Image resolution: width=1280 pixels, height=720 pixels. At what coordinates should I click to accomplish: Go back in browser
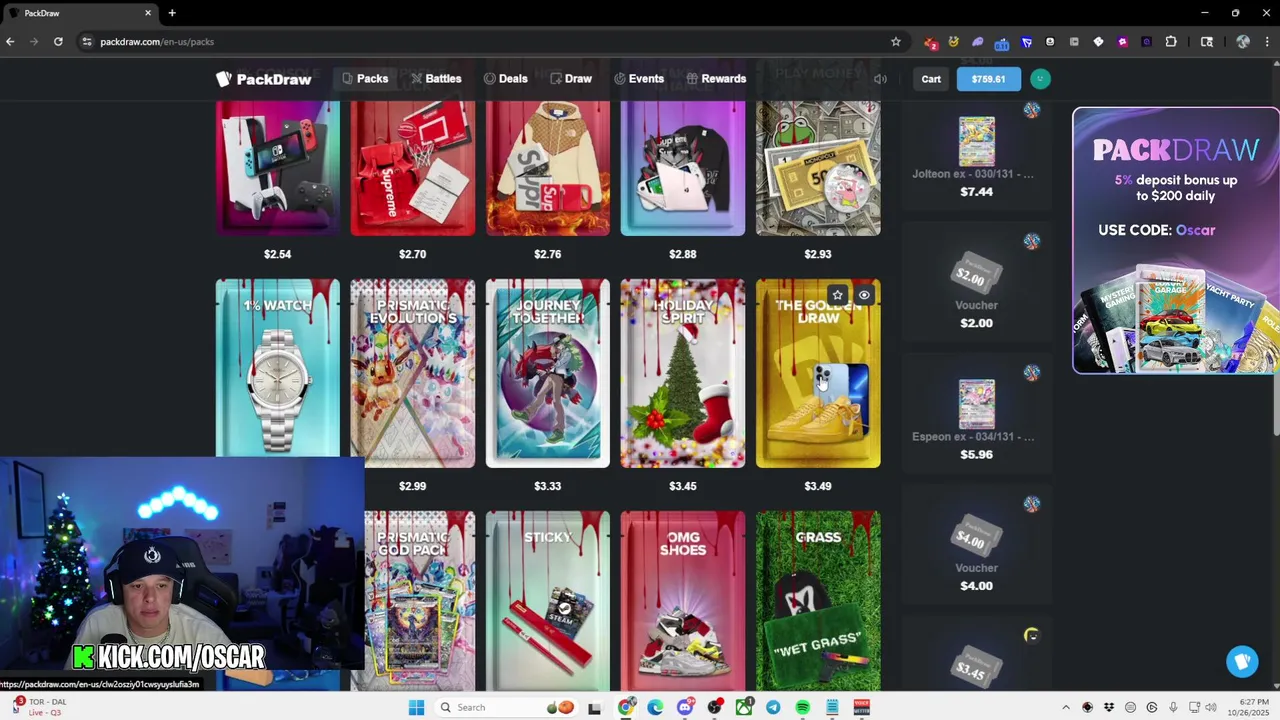pos(10,41)
